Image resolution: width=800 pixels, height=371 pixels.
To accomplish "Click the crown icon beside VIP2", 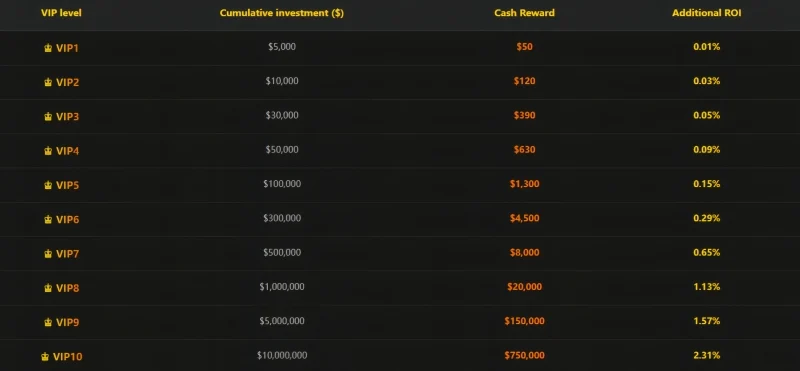I will coord(48,83).
